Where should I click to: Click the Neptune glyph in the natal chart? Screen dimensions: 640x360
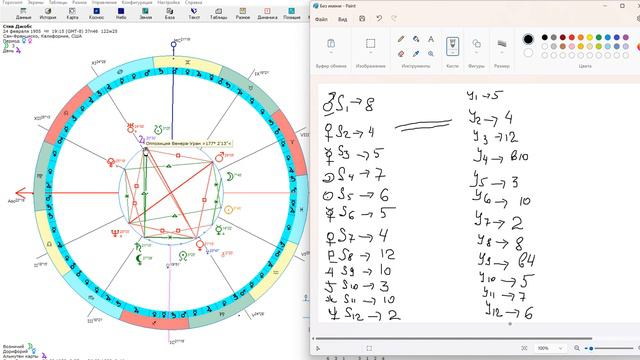coord(116,233)
